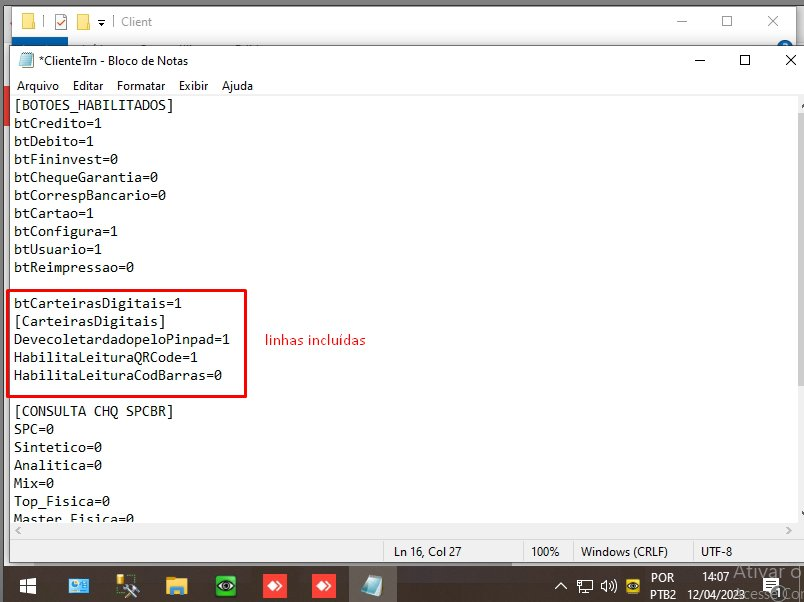Open the hammer-and-wrench tools taskbar icon
804x602 pixels.
[x=127, y=586]
